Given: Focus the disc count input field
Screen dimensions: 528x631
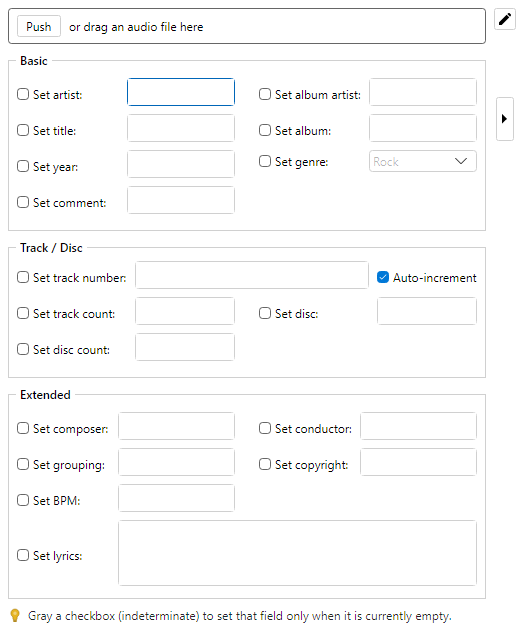Looking at the screenshot, I should [185, 347].
